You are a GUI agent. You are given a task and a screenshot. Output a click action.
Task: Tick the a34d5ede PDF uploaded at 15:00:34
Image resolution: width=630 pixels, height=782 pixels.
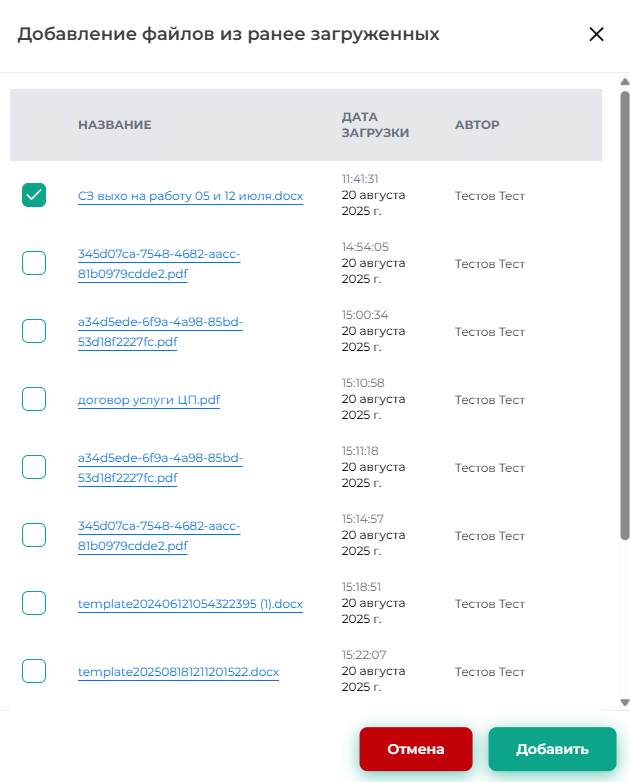click(34, 331)
